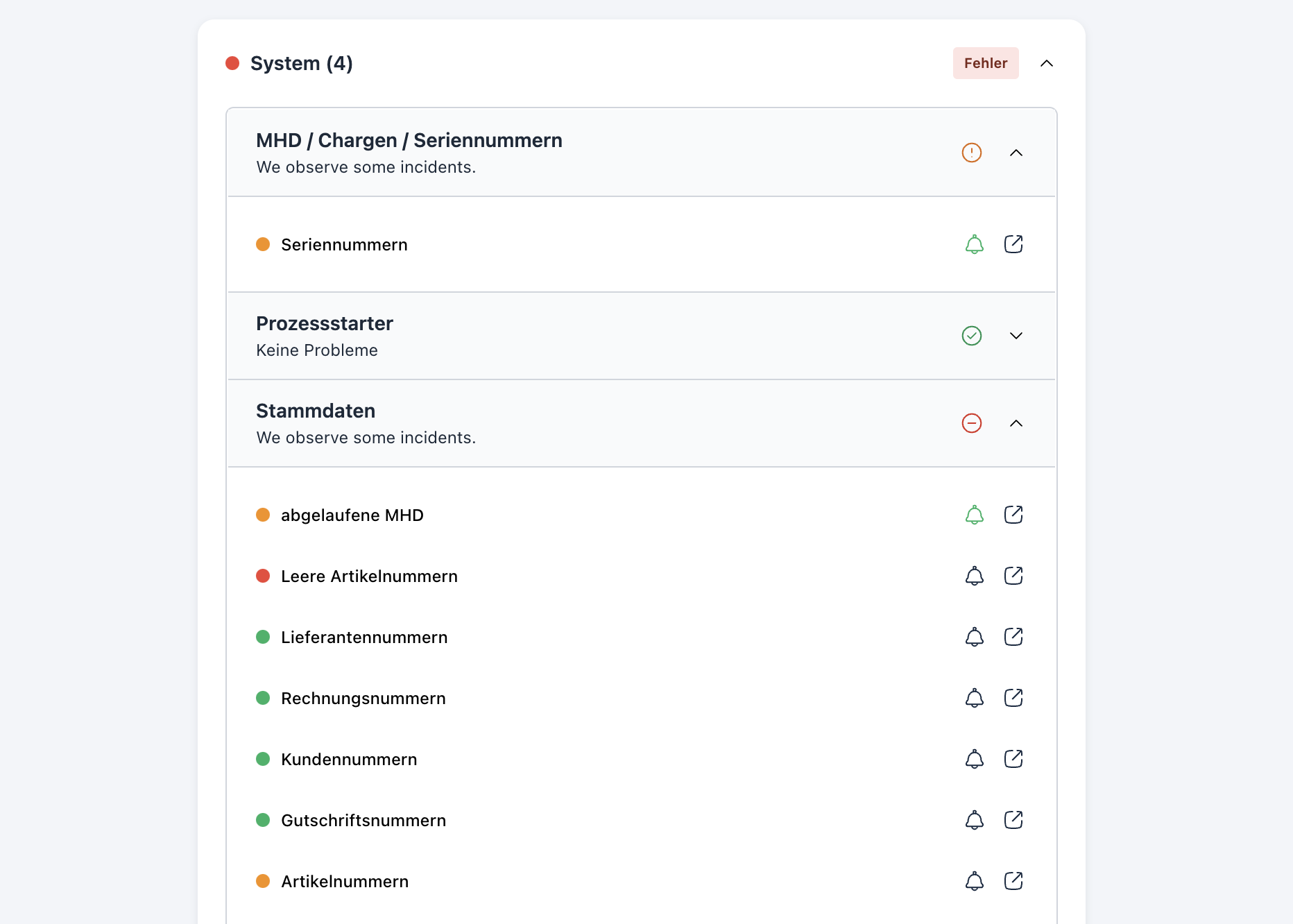Screen dimensions: 1293x924
Task: Collapse the System (4) panel
Action: [x=1047, y=63]
